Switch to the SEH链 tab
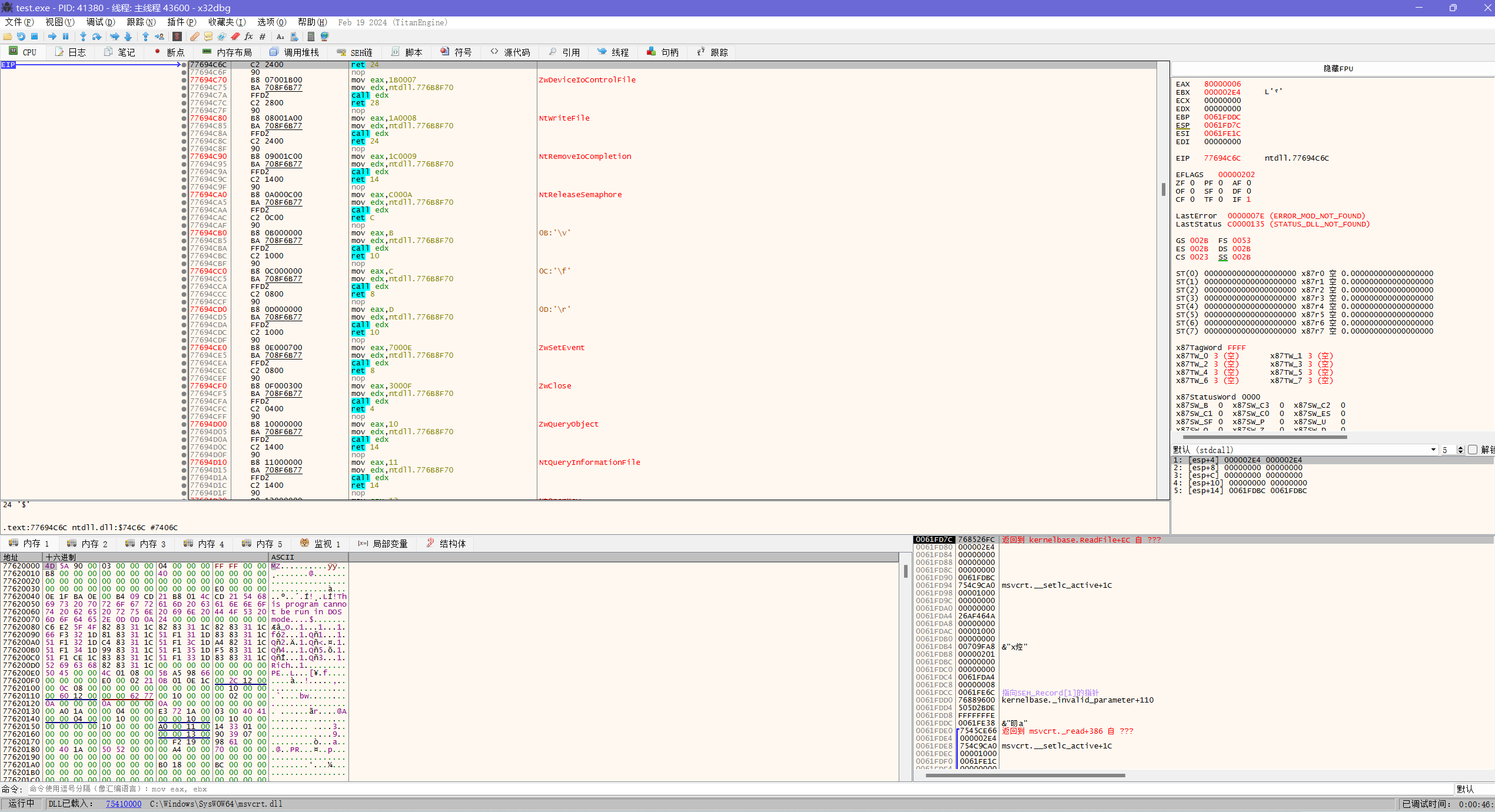 point(354,52)
